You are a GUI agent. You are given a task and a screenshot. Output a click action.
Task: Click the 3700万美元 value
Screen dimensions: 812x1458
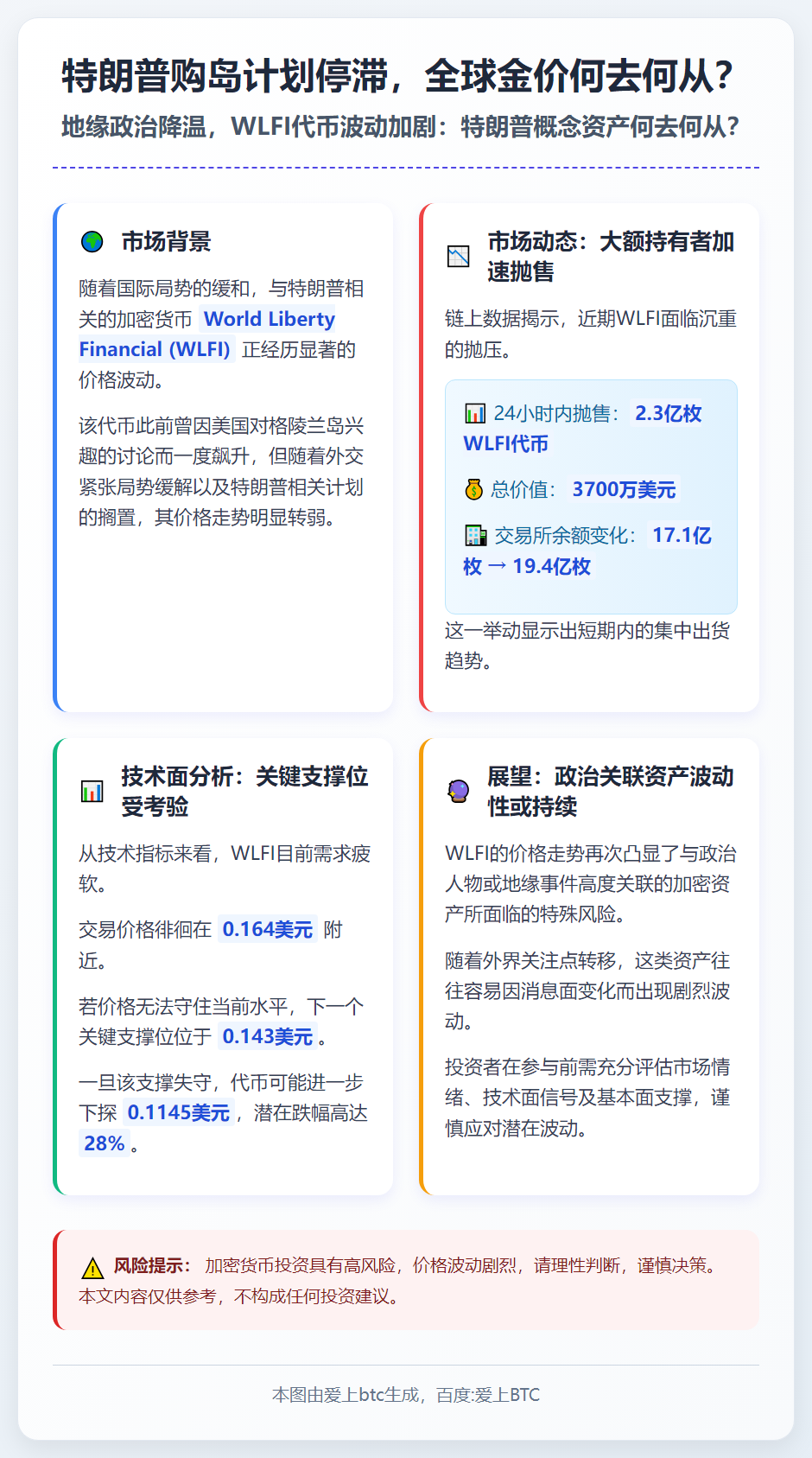[624, 490]
